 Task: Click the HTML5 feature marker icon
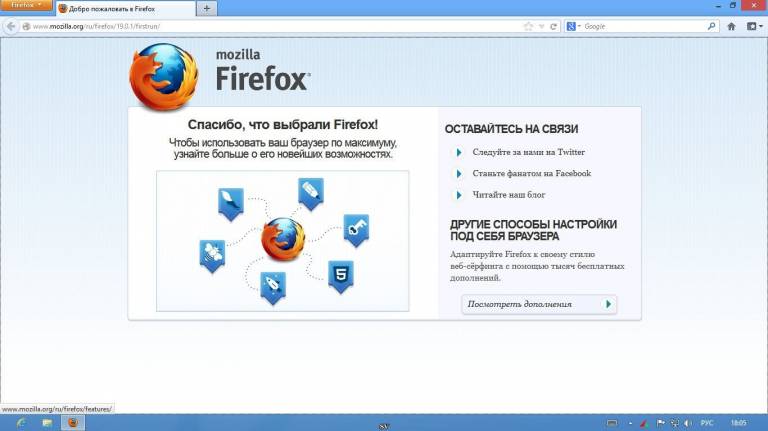[x=340, y=277]
